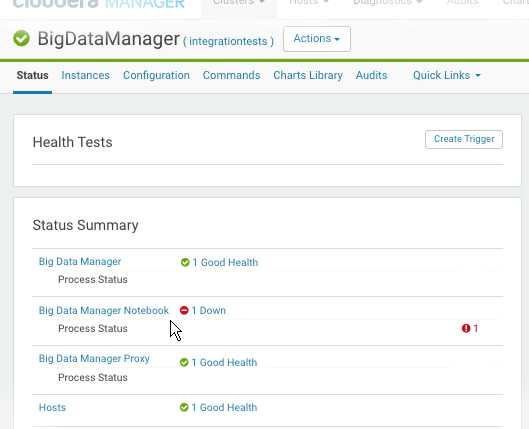Go to the Charts Library tab

click(308, 75)
